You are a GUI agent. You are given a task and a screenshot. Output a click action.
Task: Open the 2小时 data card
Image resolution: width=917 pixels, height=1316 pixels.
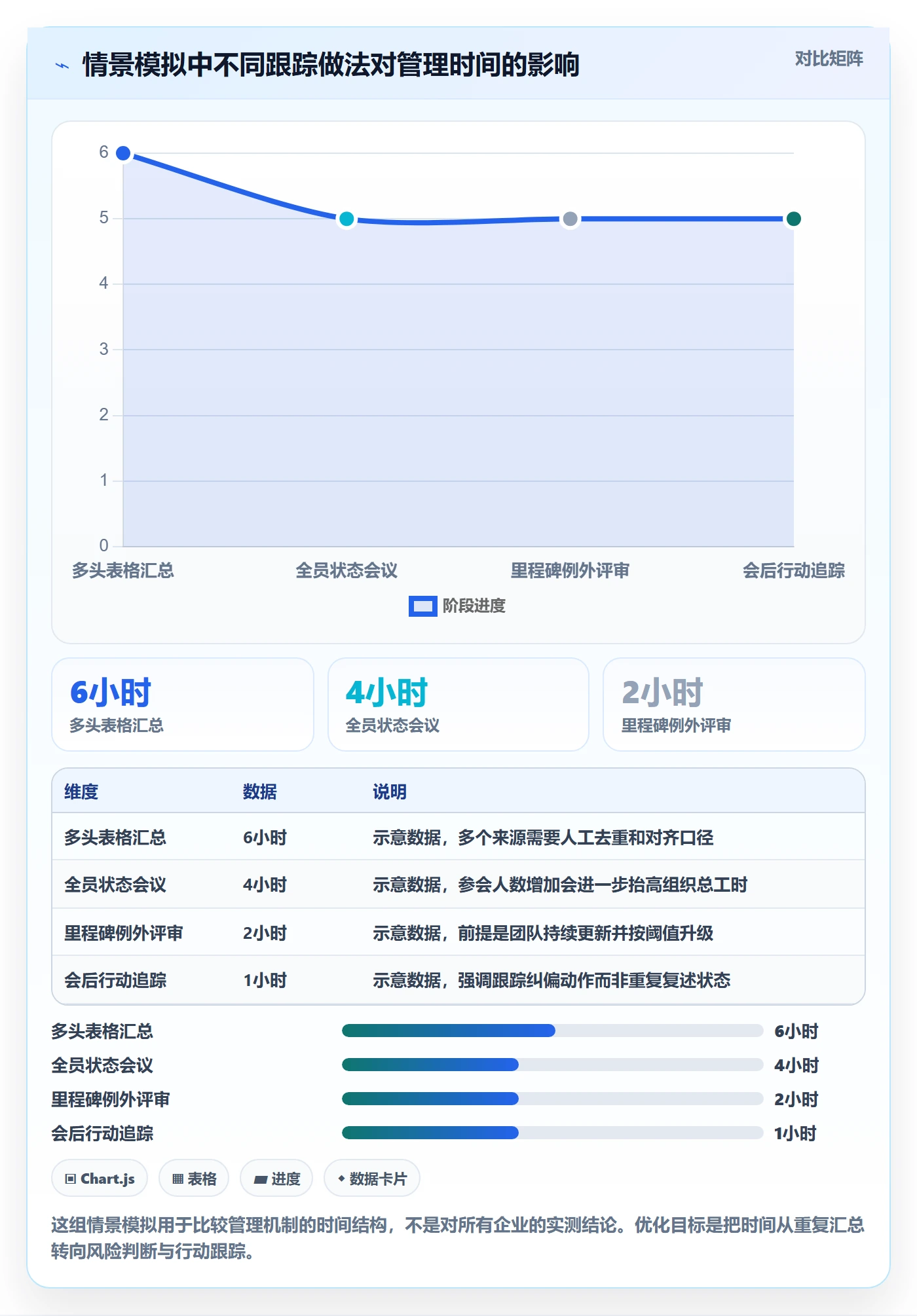tap(734, 704)
